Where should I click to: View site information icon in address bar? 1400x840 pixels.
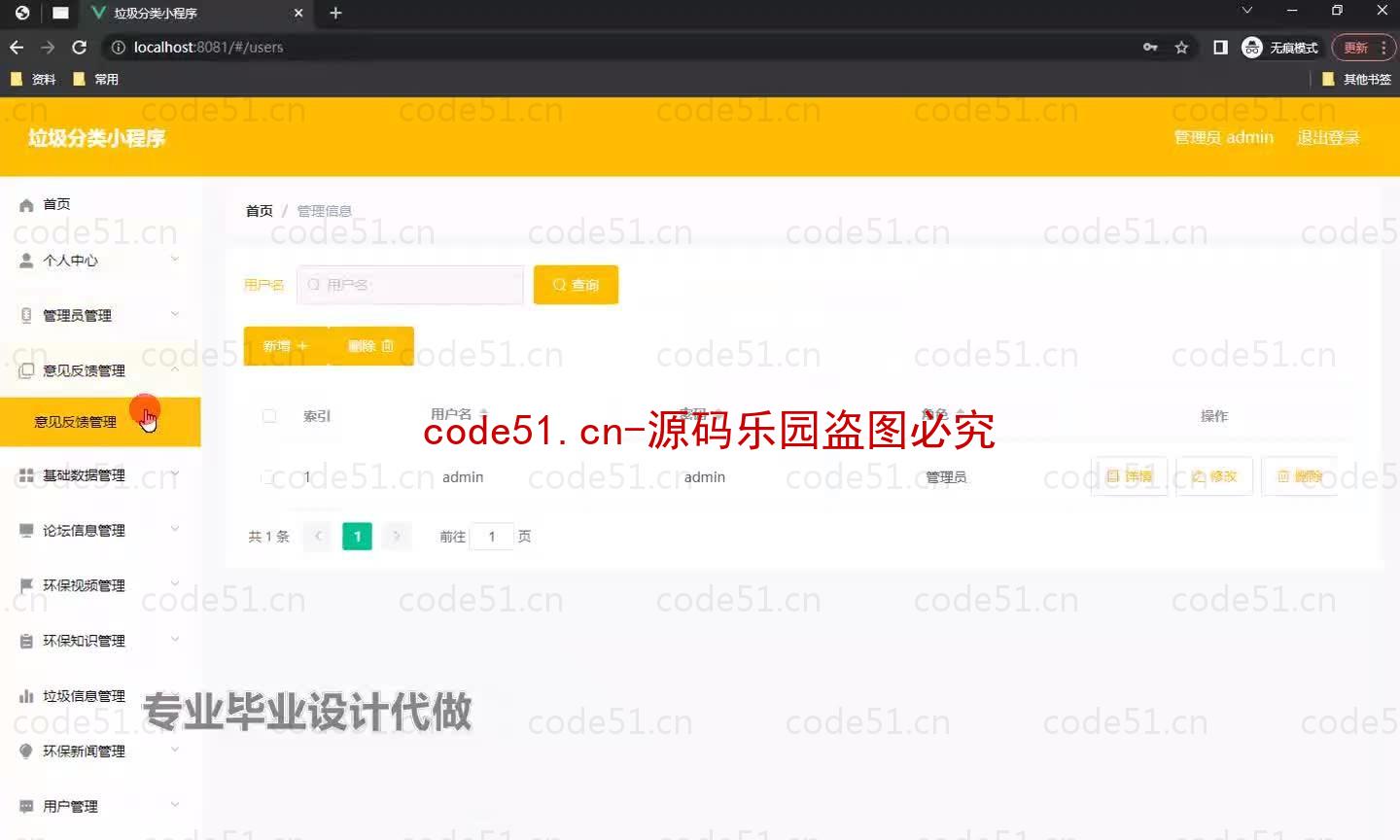pyautogui.click(x=118, y=47)
